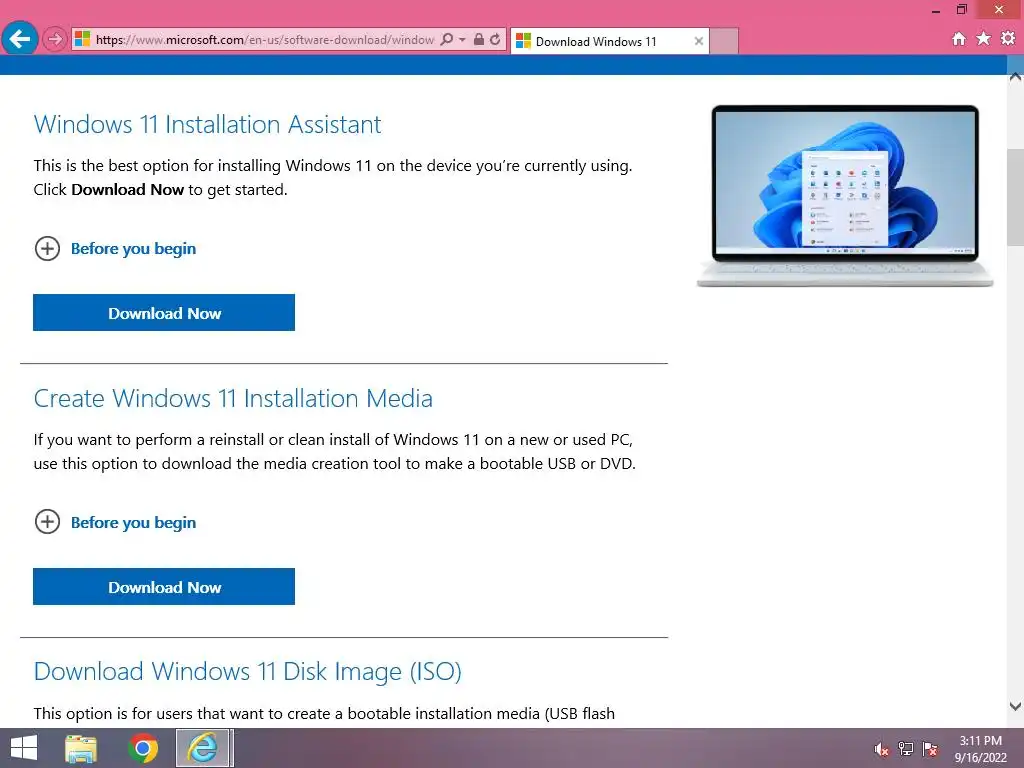Click the Microsoft favicon in address bar
The width and height of the screenshot is (1024, 768).
[x=82, y=39]
